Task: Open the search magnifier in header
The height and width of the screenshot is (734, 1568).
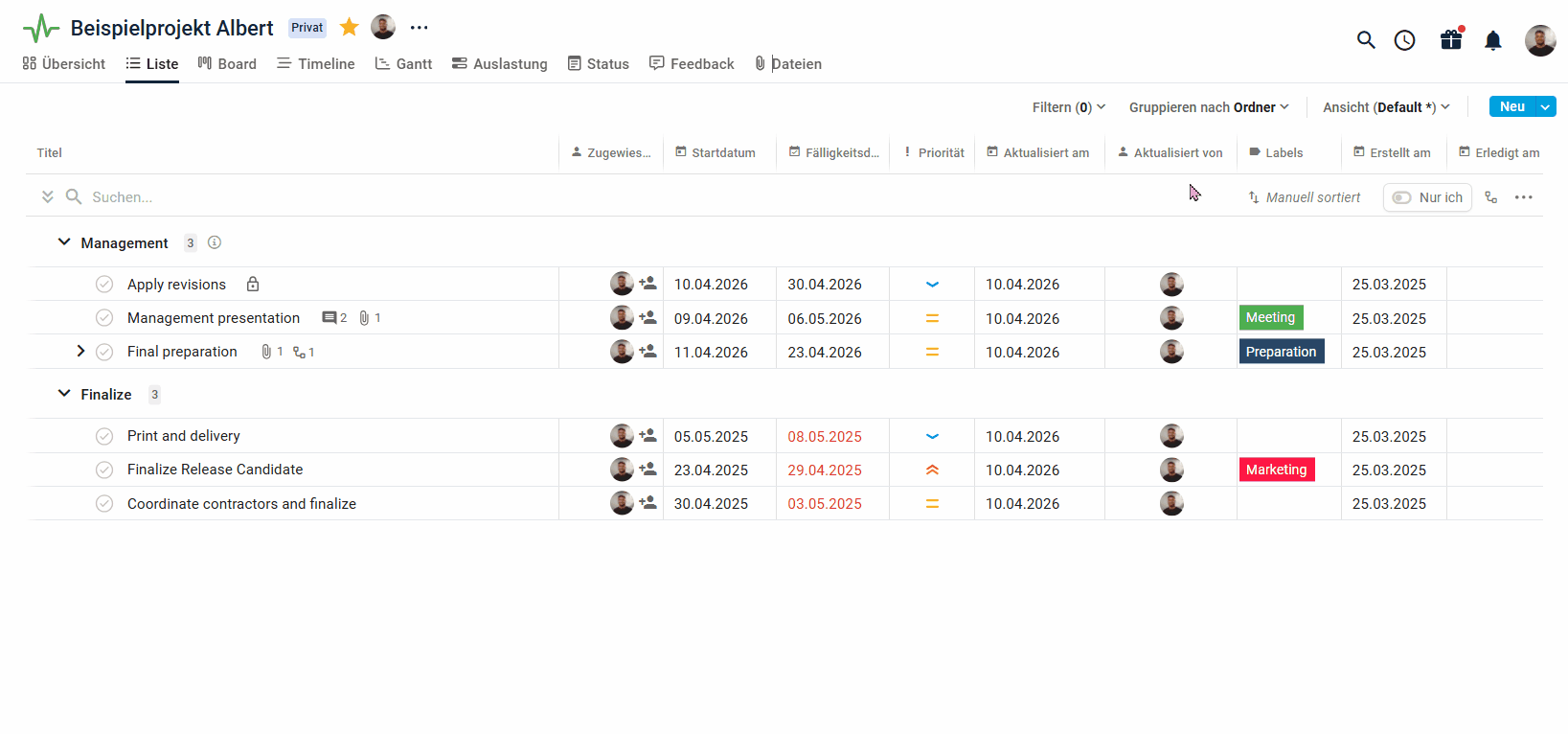Action: pyautogui.click(x=1366, y=40)
